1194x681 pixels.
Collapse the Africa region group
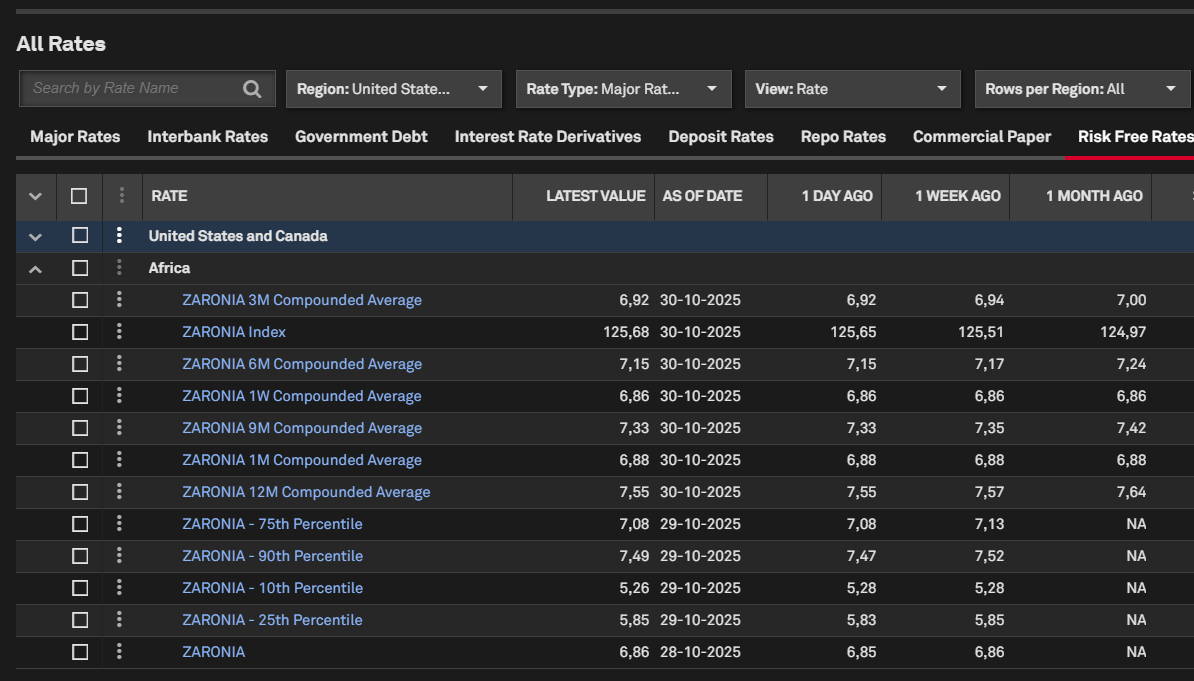pos(36,268)
